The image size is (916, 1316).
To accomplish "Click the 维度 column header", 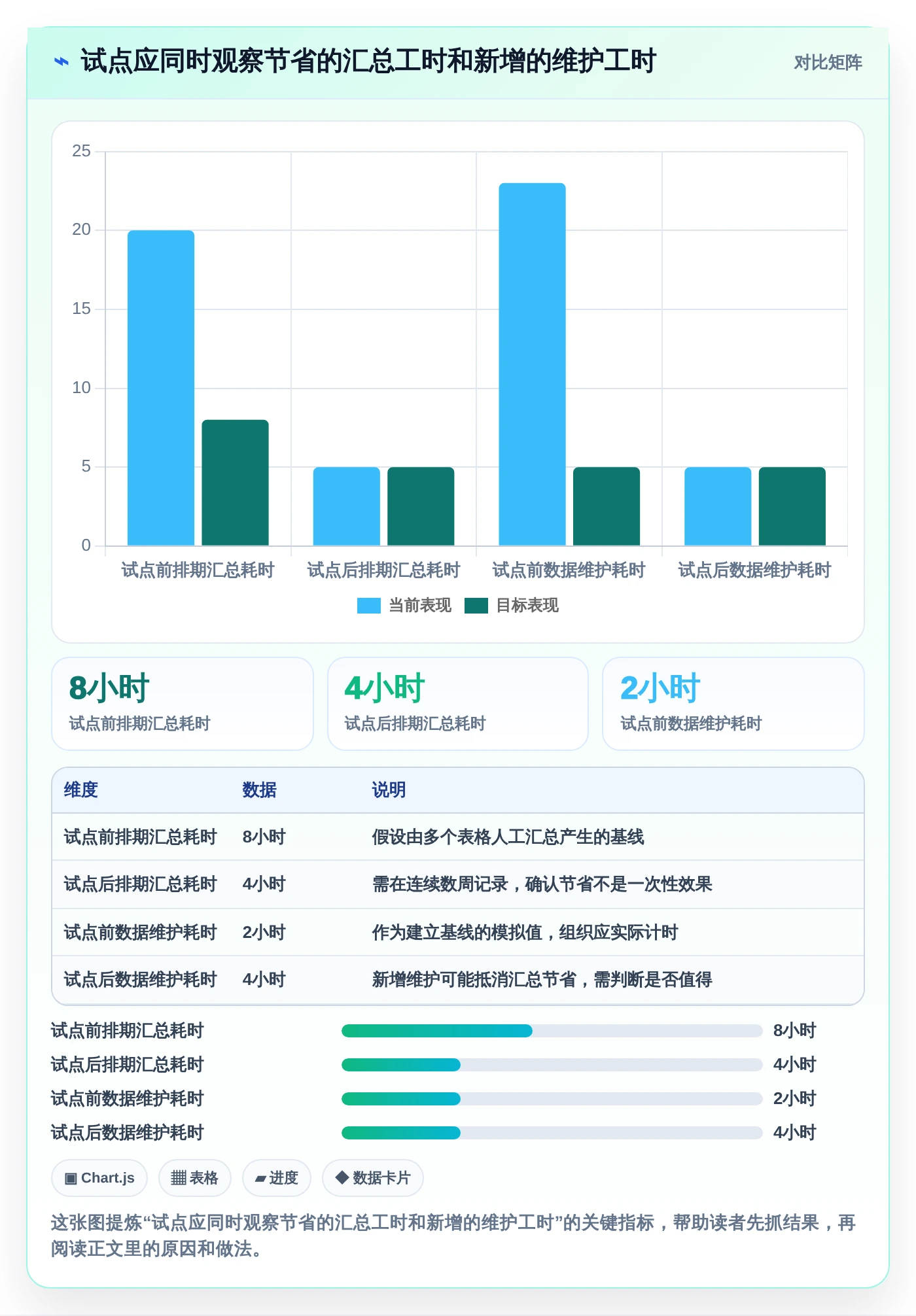I will [x=81, y=790].
